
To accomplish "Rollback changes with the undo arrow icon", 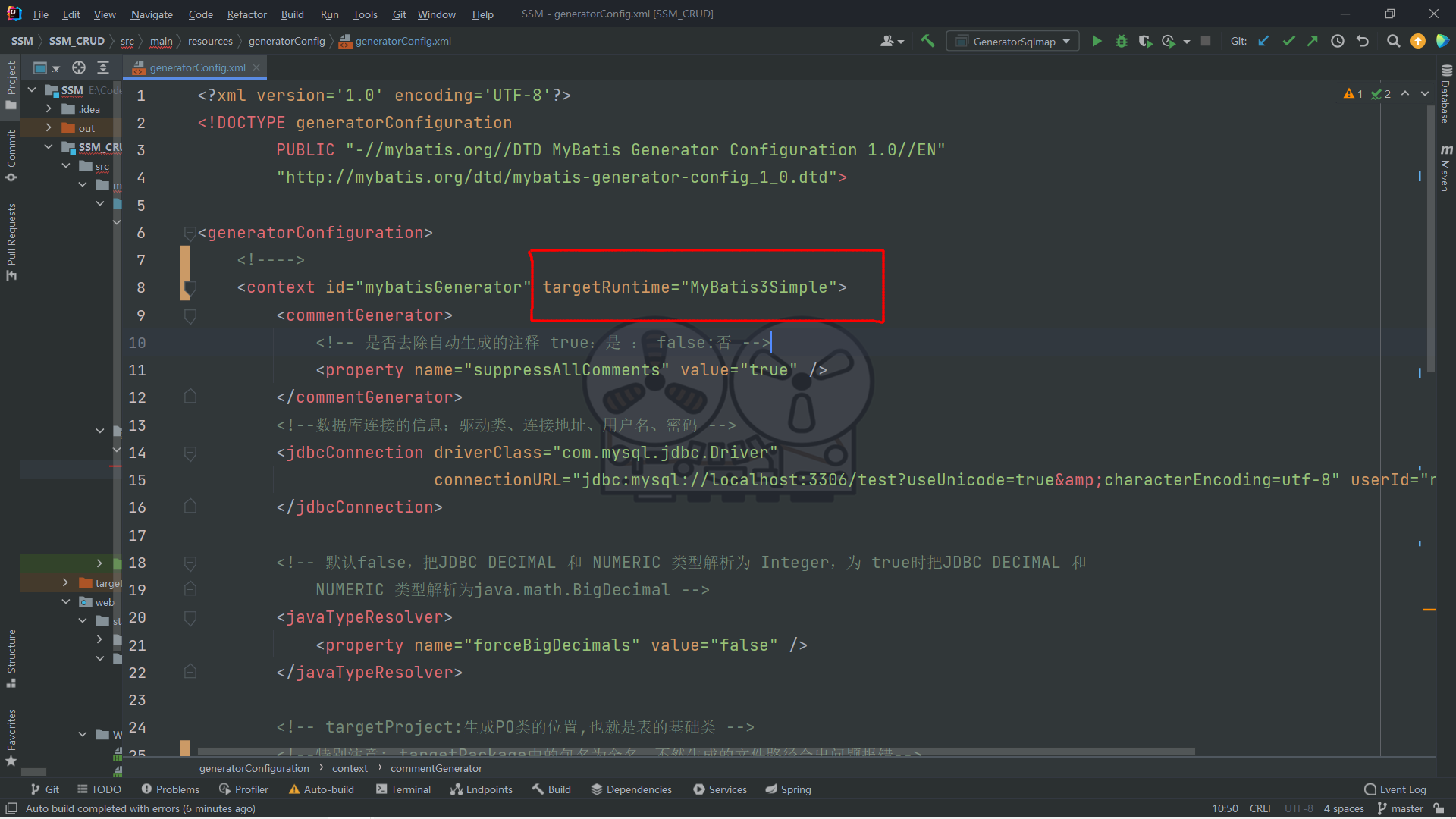I will (x=1363, y=42).
